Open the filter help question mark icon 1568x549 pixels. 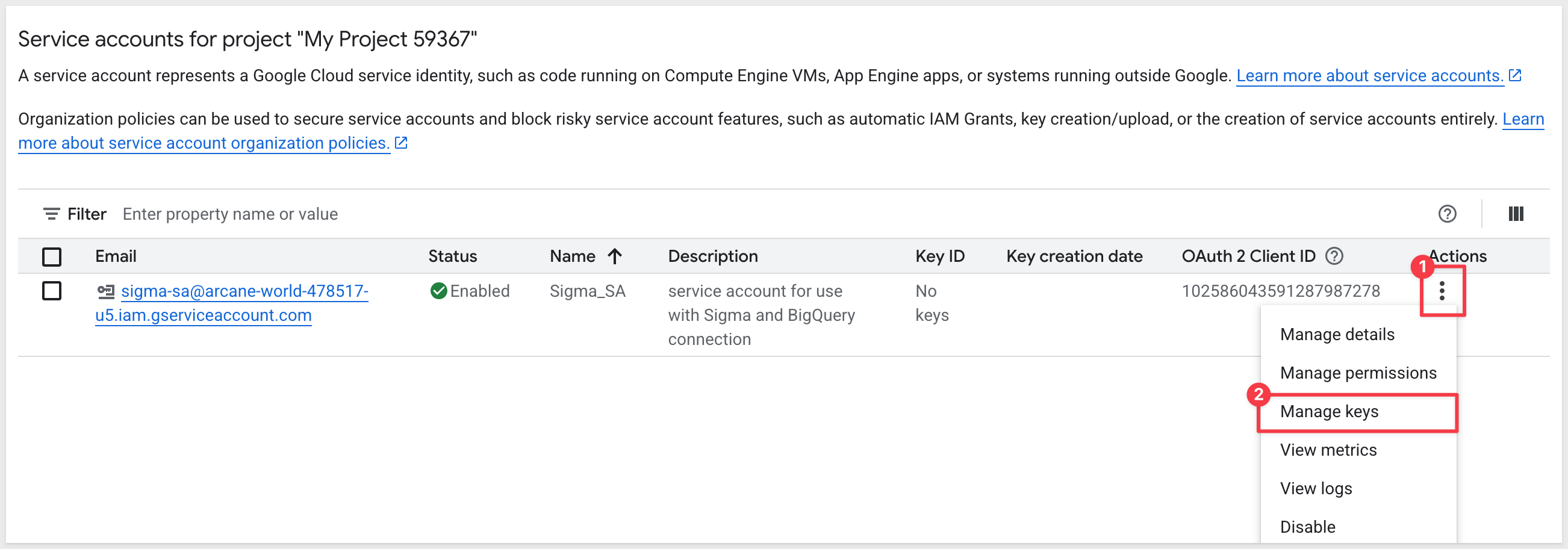tap(1446, 214)
